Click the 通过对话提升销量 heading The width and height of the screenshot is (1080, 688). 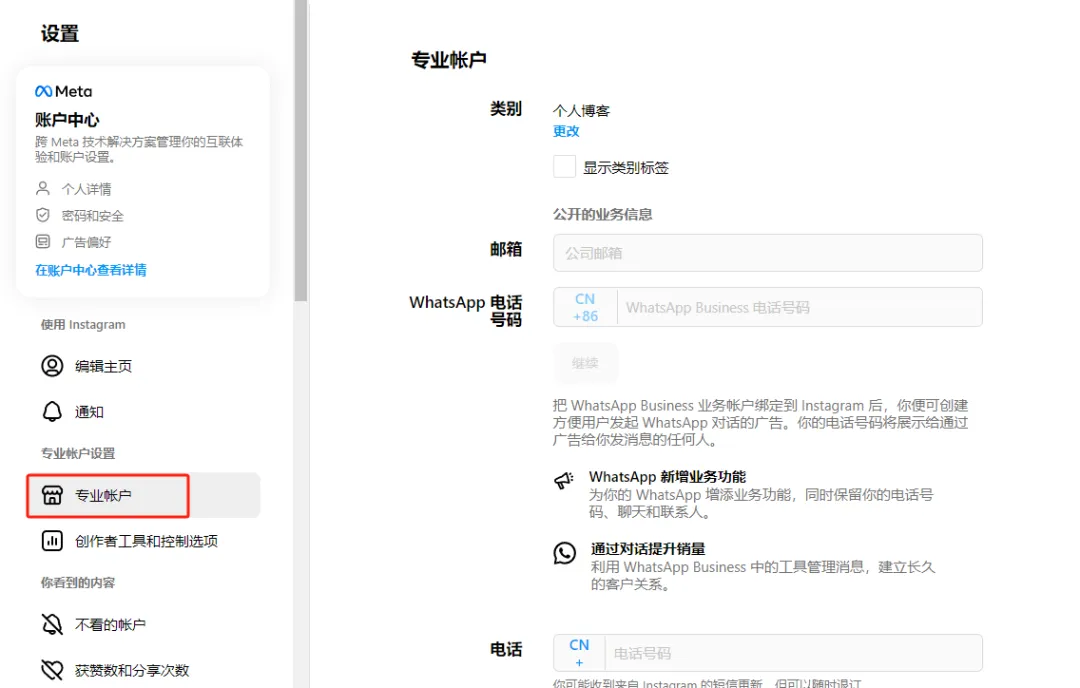648,549
